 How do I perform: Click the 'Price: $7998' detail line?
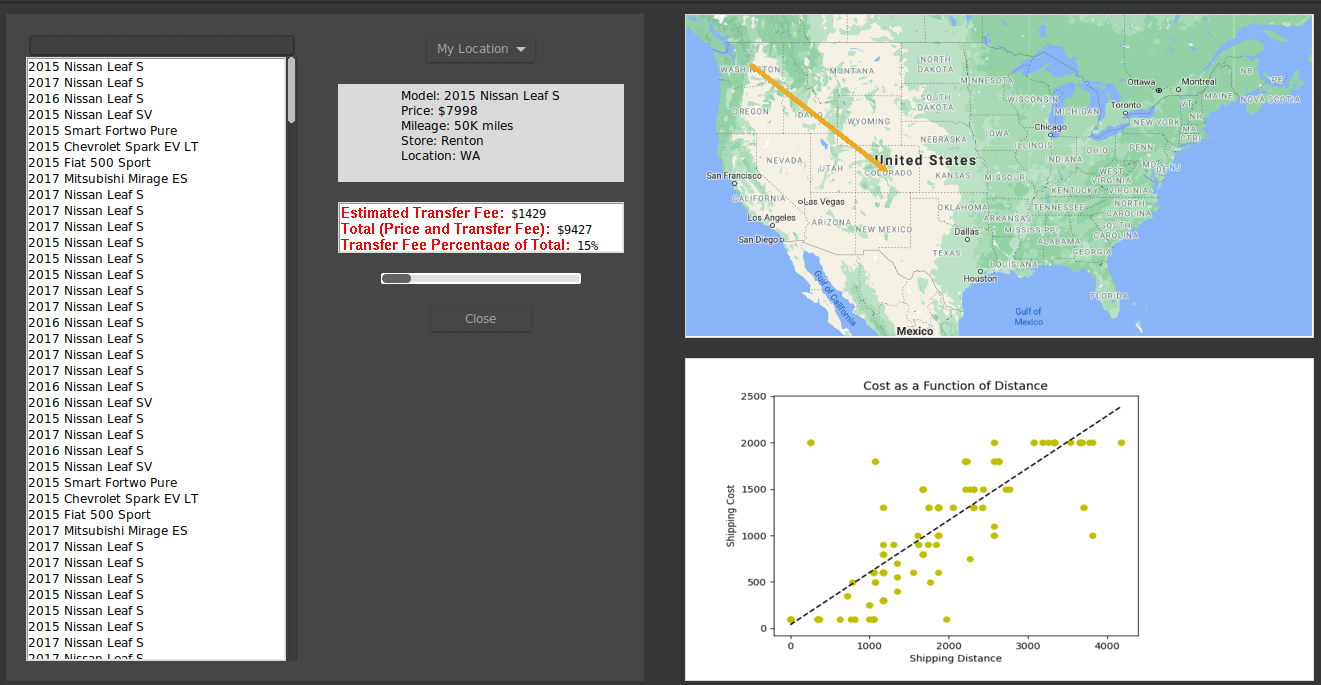tap(439, 111)
